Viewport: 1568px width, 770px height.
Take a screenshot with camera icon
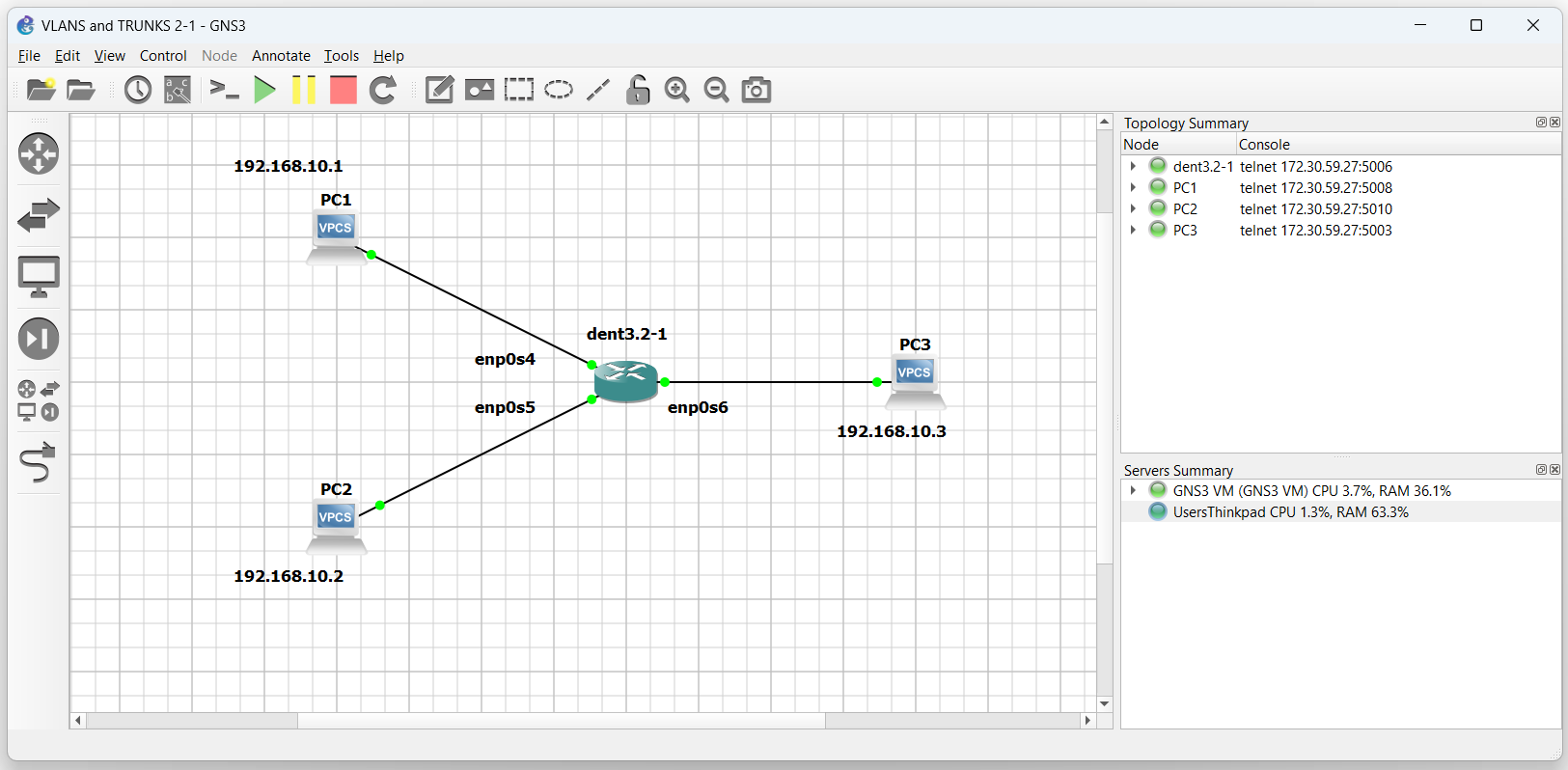(756, 90)
